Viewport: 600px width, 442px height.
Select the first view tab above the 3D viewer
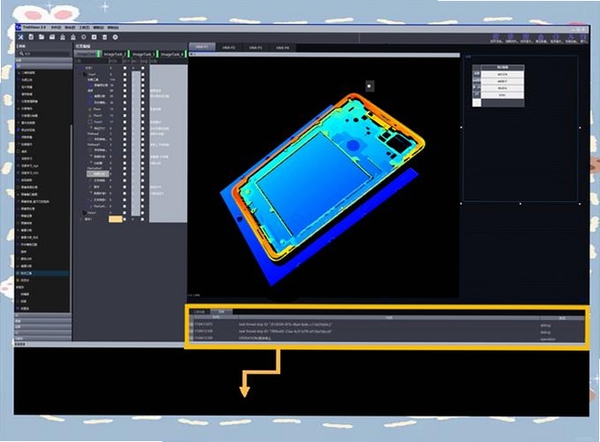(202, 47)
